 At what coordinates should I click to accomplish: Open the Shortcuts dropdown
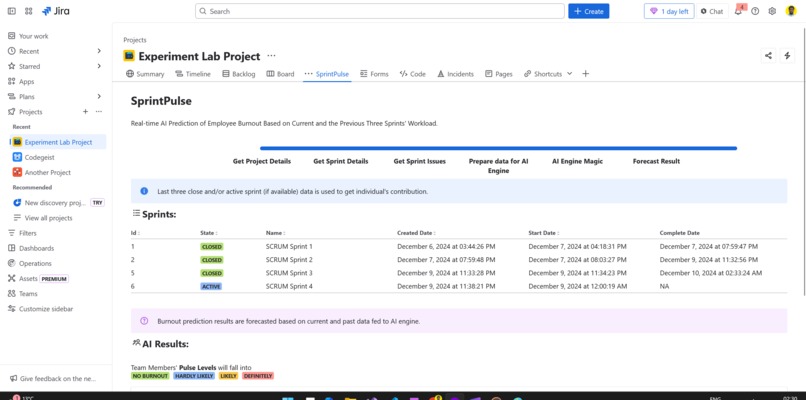pyautogui.click(x=548, y=74)
